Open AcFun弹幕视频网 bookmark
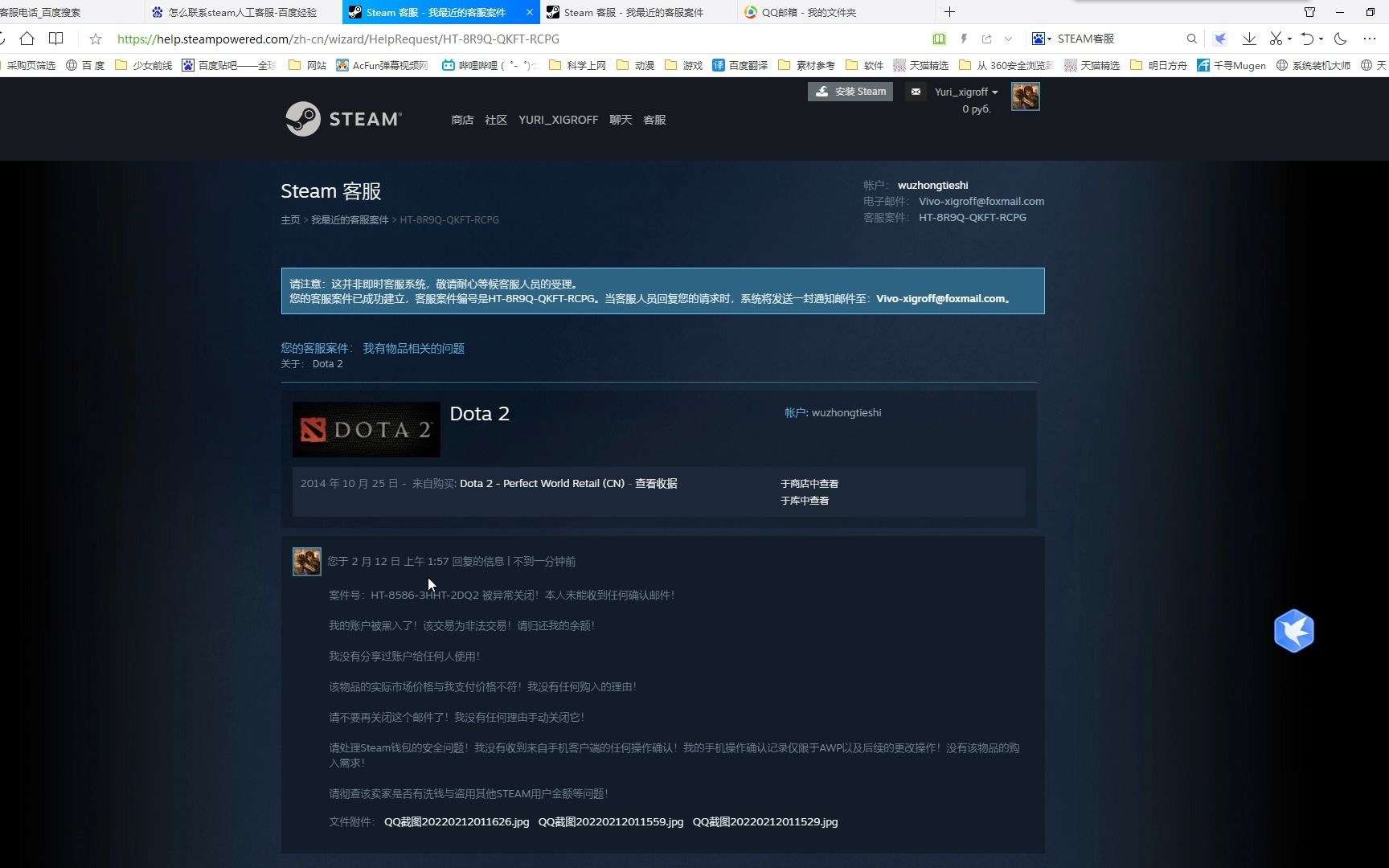 click(x=382, y=65)
